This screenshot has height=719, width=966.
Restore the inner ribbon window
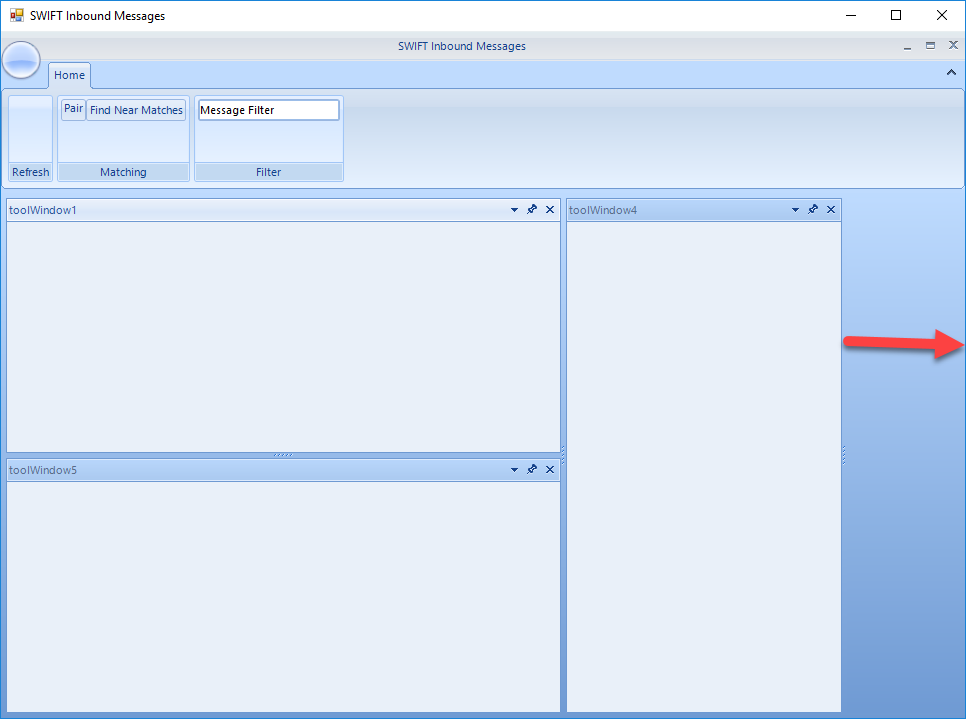(x=930, y=46)
